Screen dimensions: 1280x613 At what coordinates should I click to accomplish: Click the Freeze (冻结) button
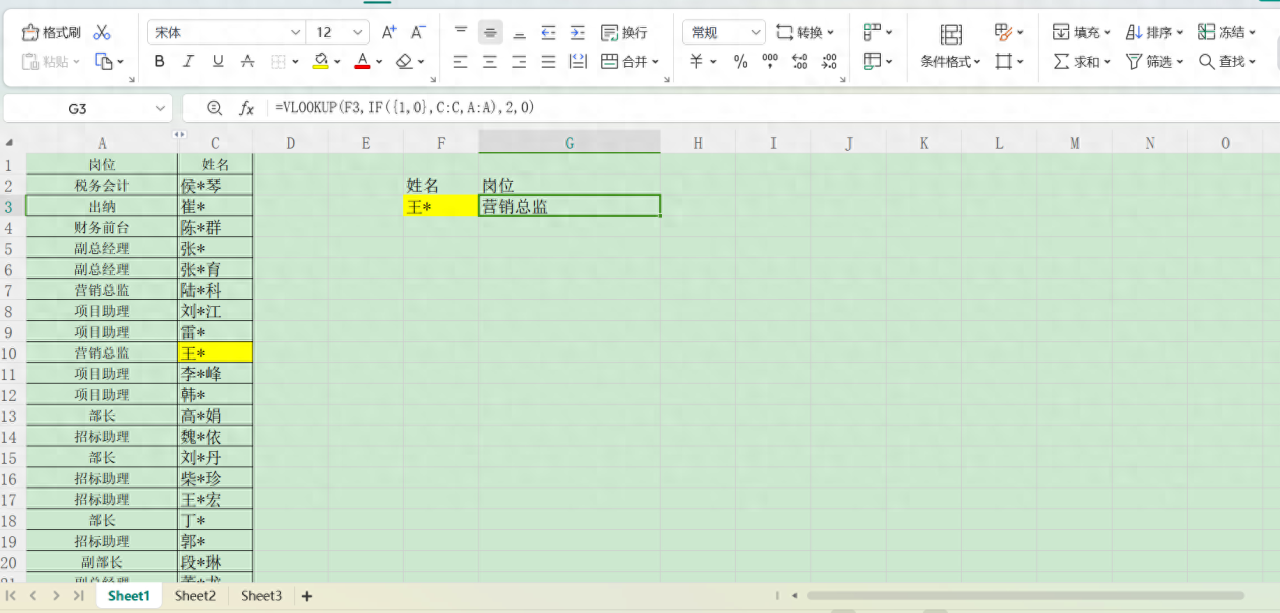pyautogui.click(x=1227, y=32)
